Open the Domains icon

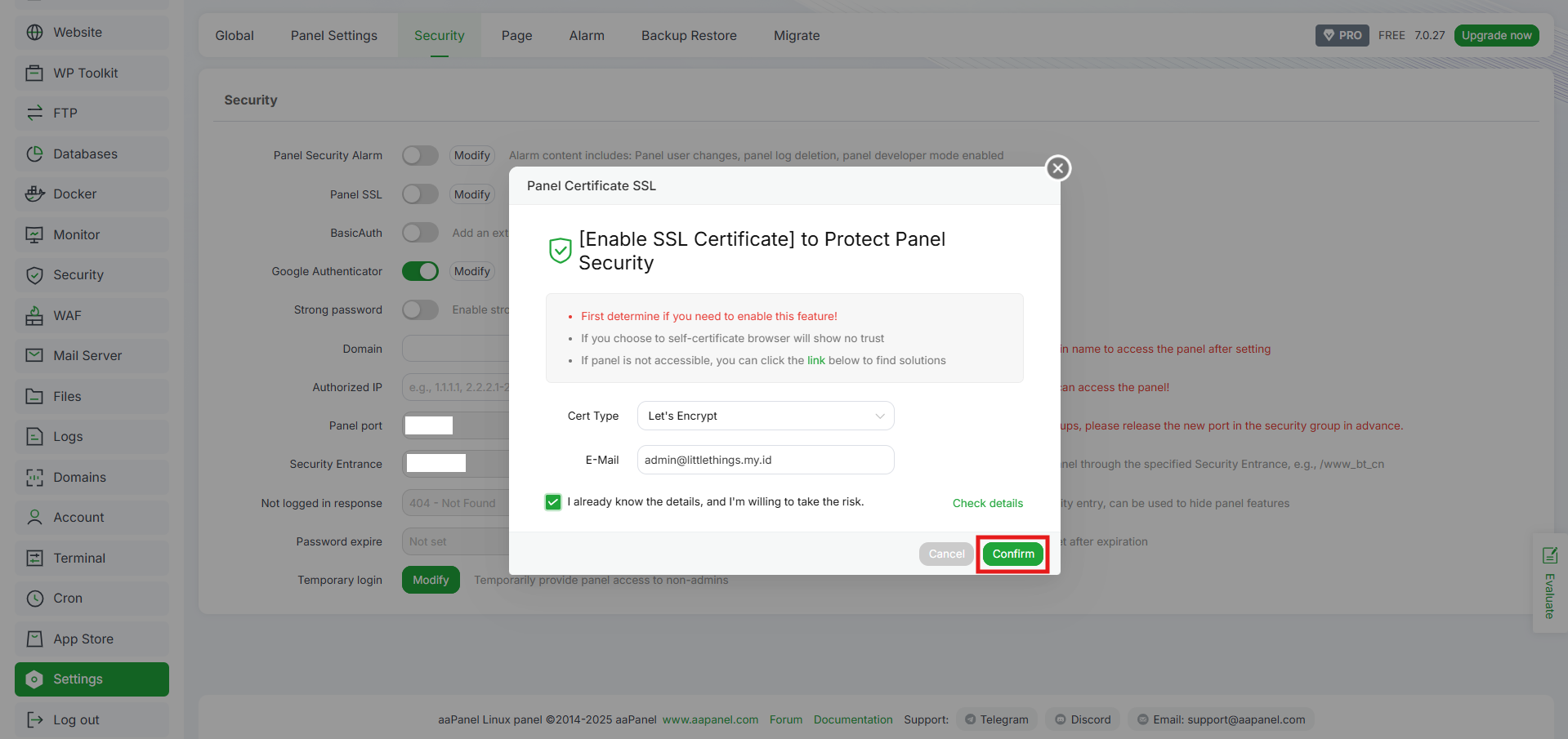(34, 477)
